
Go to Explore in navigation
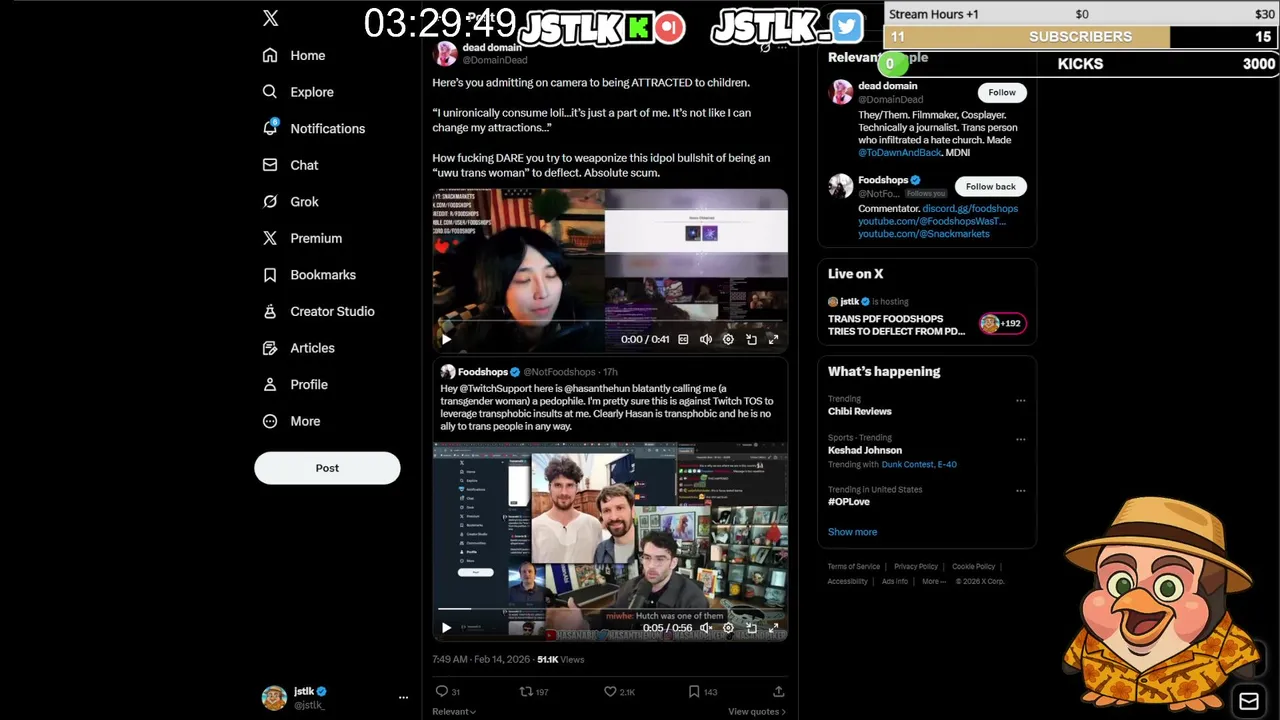click(312, 92)
